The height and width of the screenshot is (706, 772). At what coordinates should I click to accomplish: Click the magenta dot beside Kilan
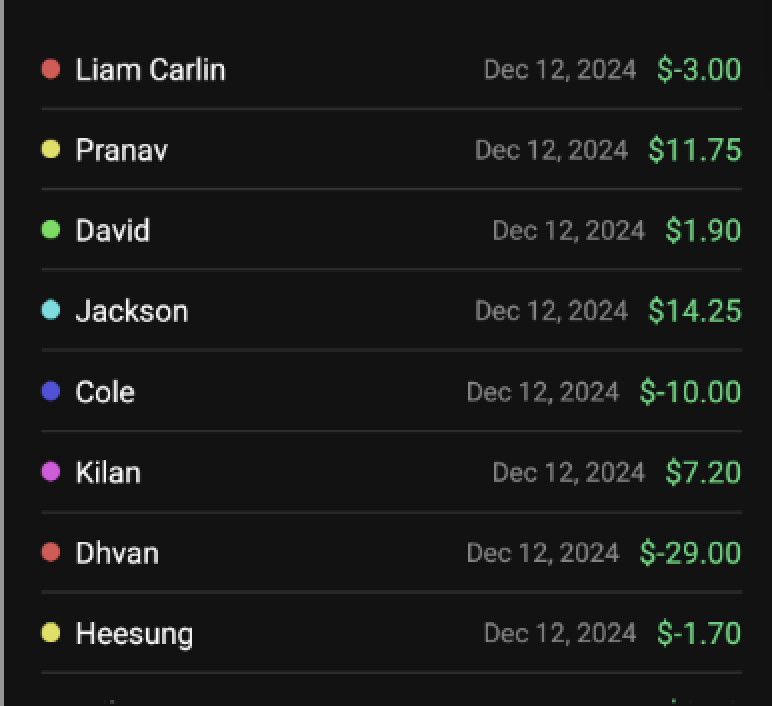tap(51, 472)
